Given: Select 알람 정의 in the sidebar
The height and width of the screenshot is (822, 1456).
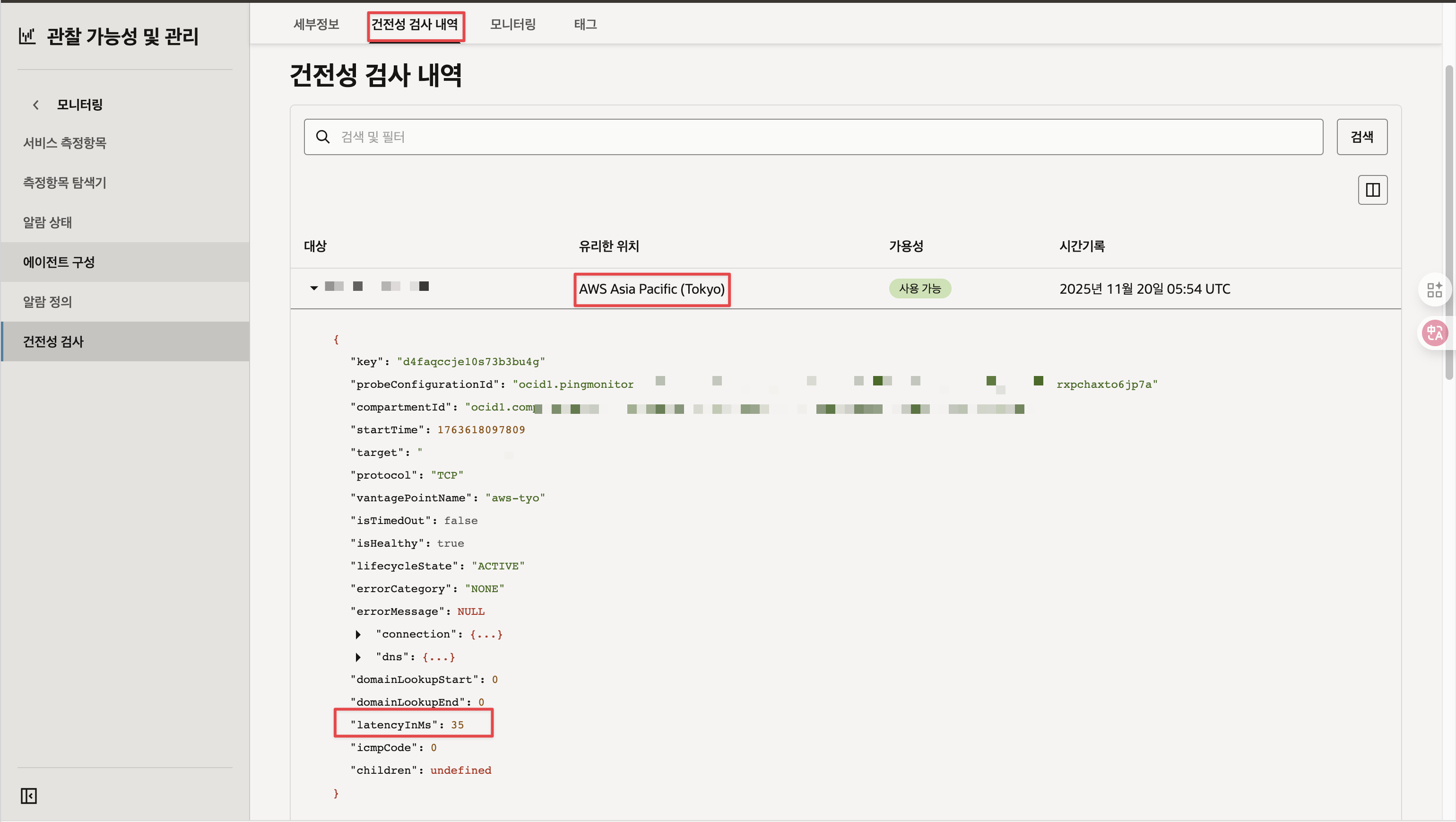Looking at the screenshot, I should [47, 302].
